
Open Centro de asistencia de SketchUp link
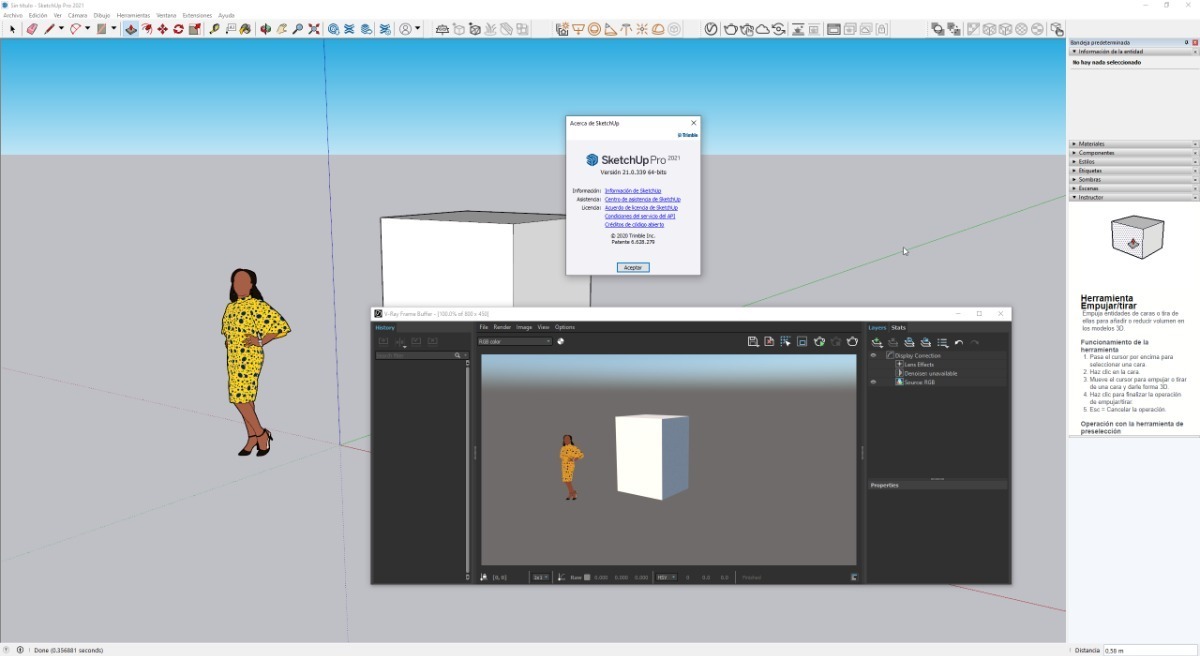tap(643, 199)
